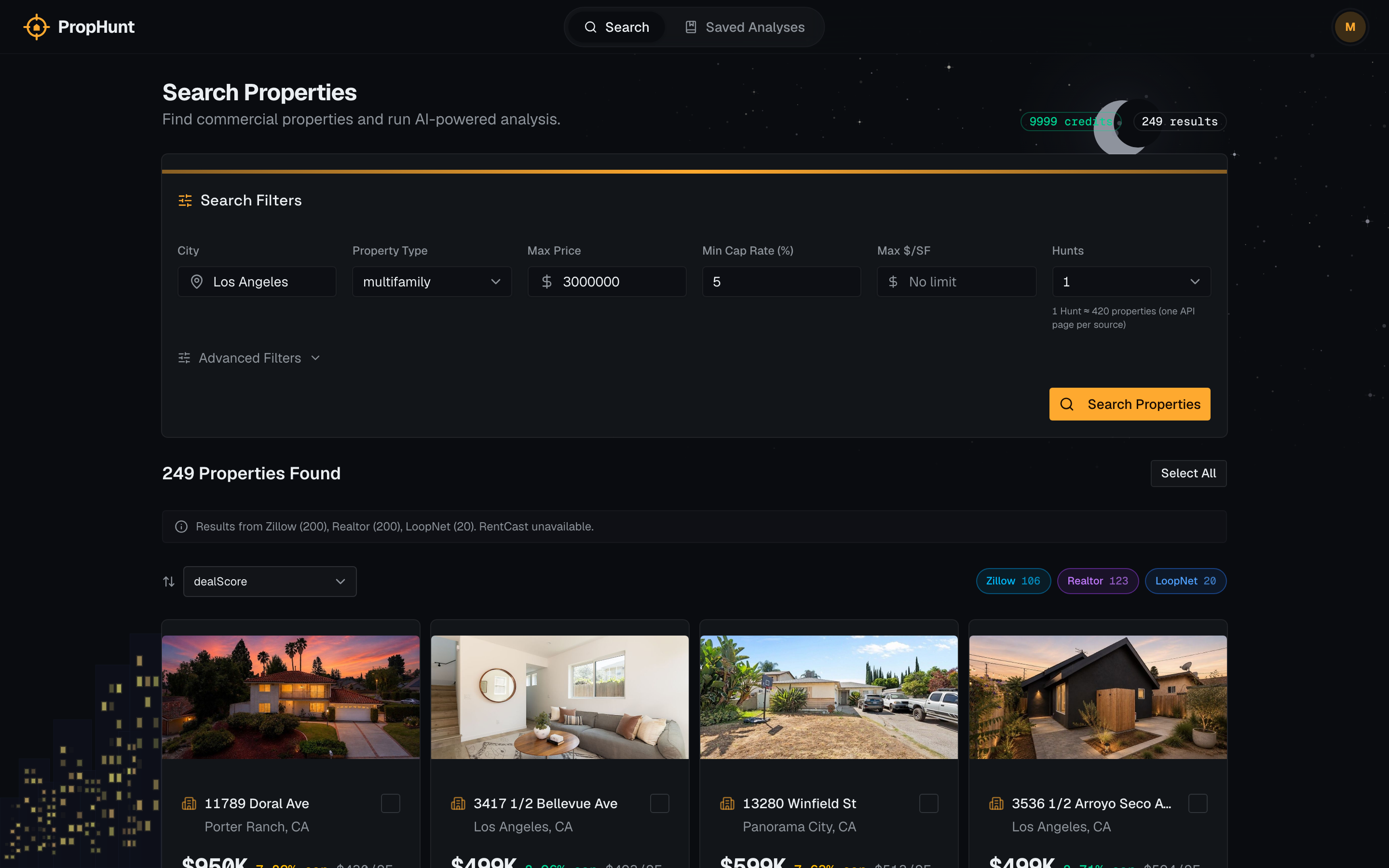
Task: Click the City Los Angeles input field
Action: [257, 281]
